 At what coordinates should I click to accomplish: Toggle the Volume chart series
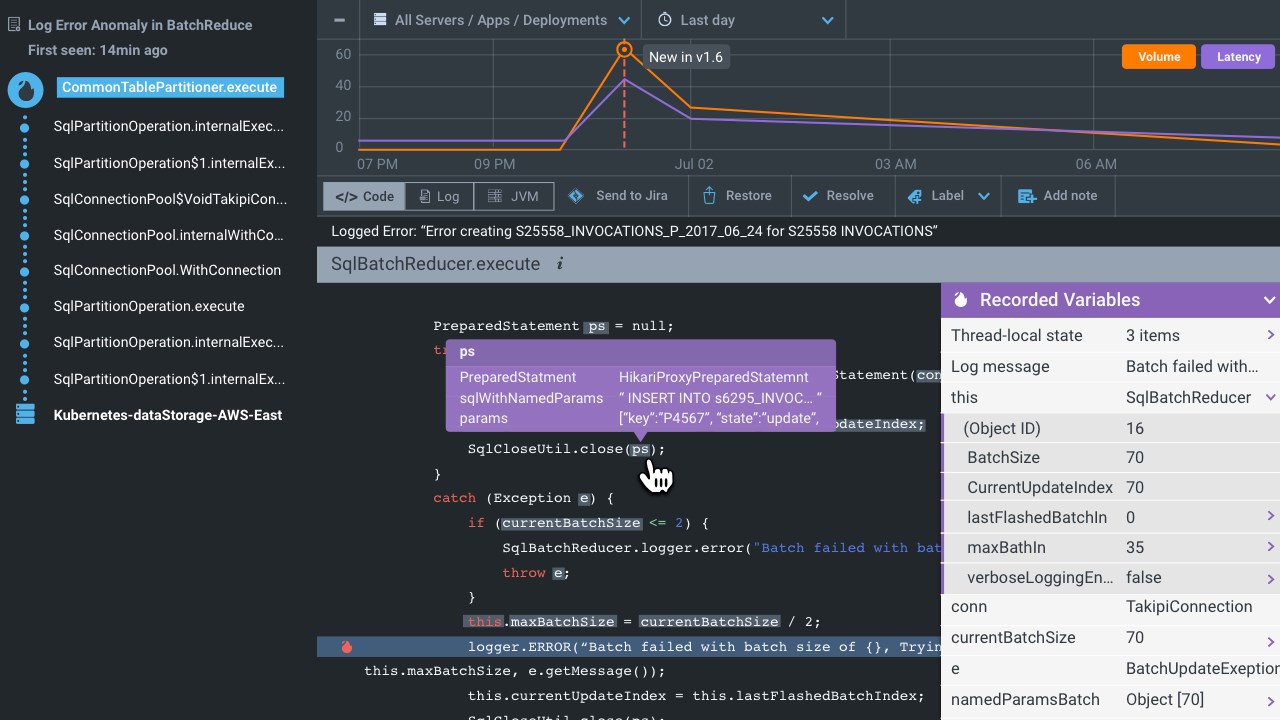1159,57
